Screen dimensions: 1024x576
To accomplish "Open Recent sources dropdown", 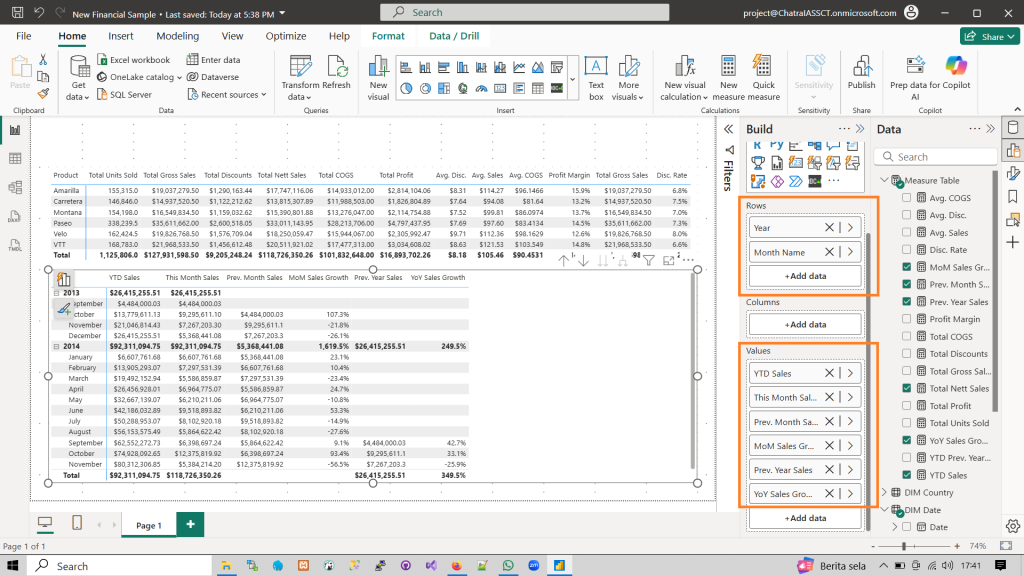I will pos(231,95).
